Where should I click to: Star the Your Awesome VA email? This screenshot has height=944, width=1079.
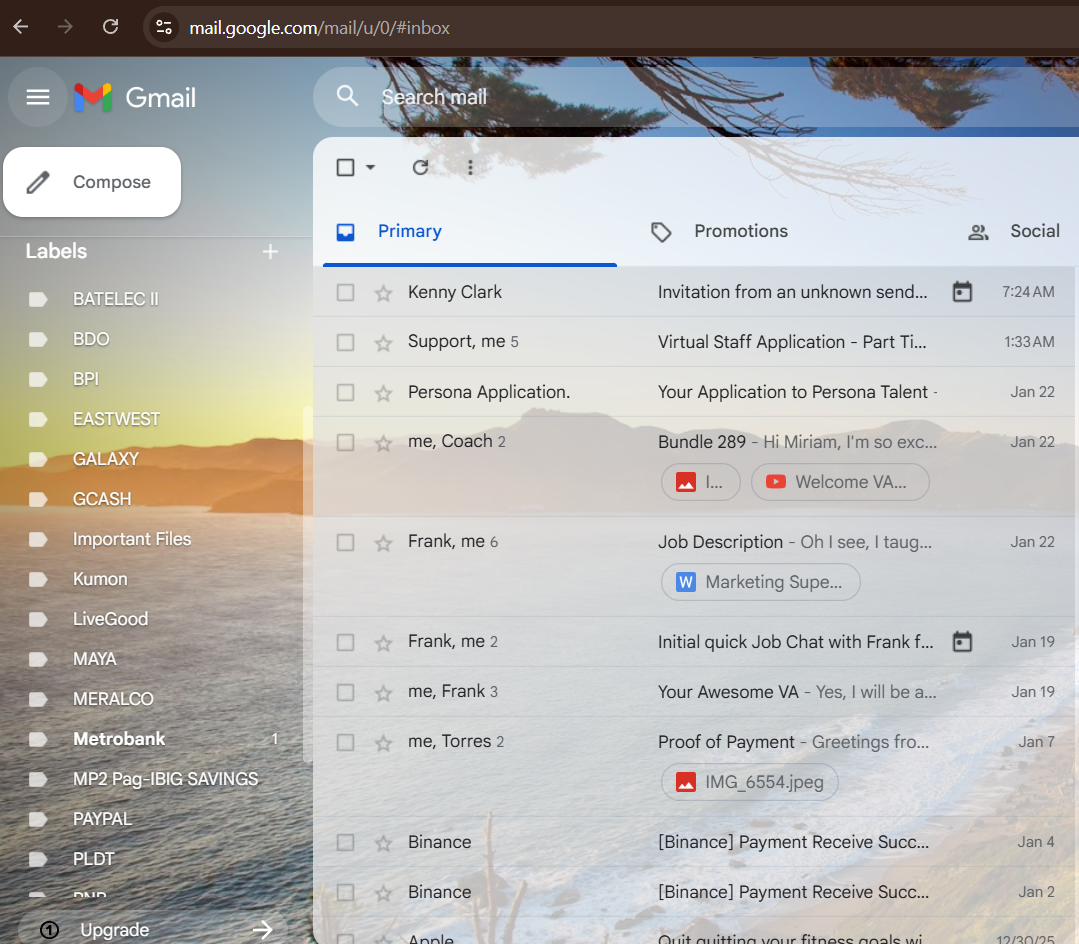383,693
